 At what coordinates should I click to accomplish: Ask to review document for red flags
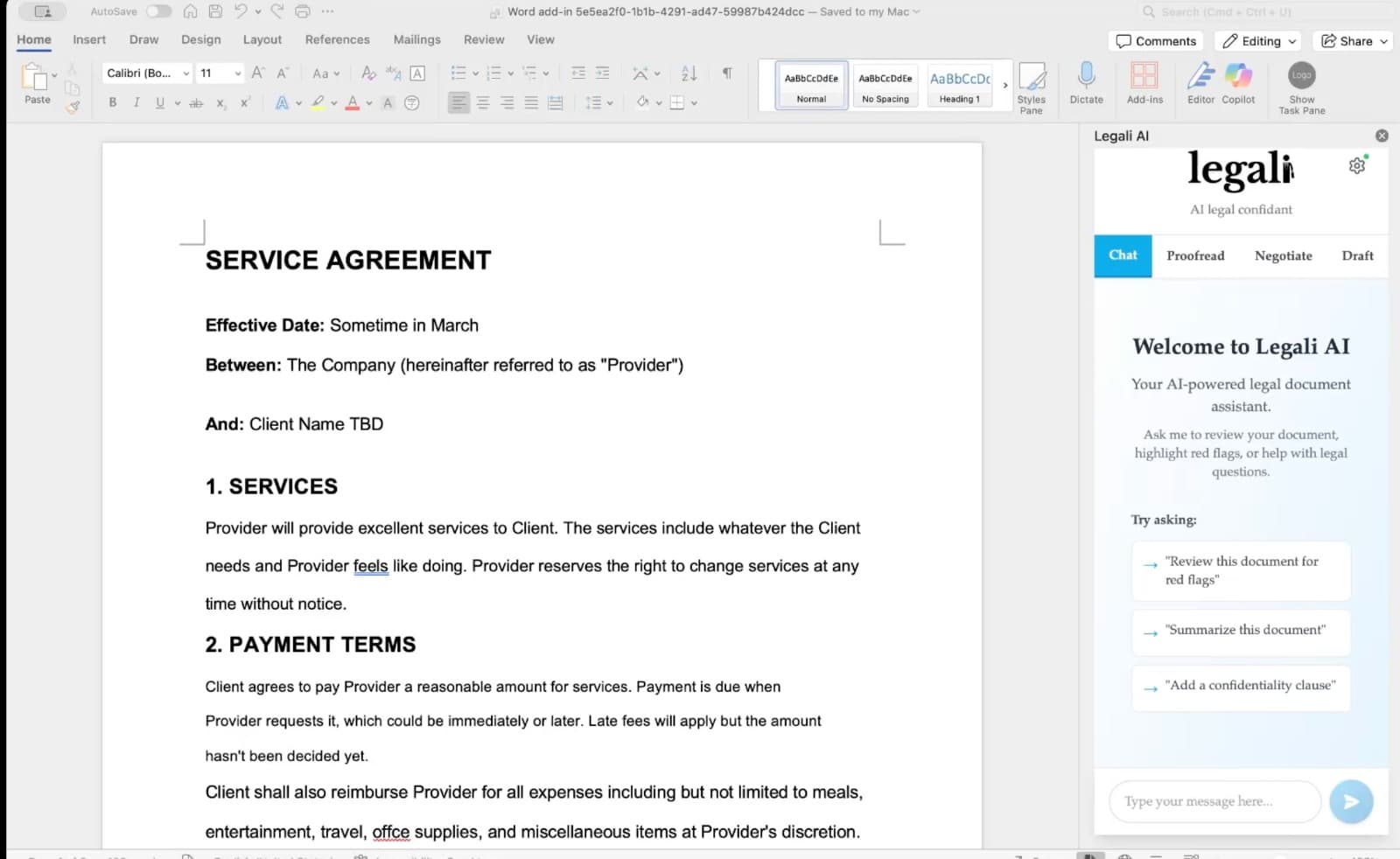click(x=1241, y=570)
